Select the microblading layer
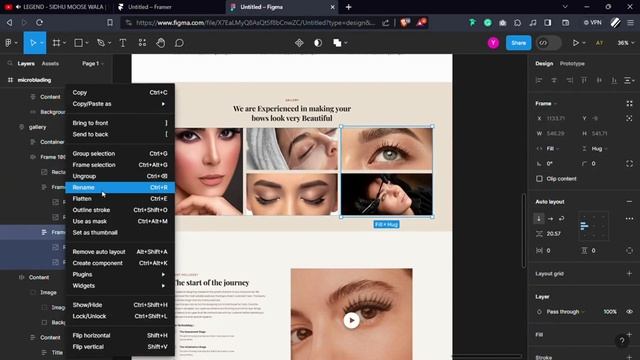 pyautogui.click(x=34, y=80)
